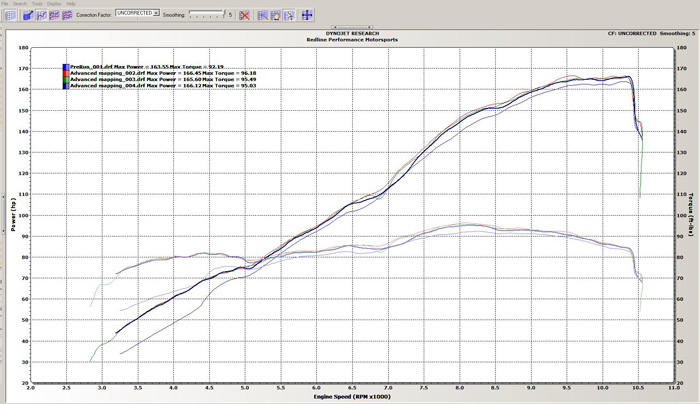The image size is (700, 404).
Task: Click the 'Smoothing: 5' chart label
Action: coord(677,33)
